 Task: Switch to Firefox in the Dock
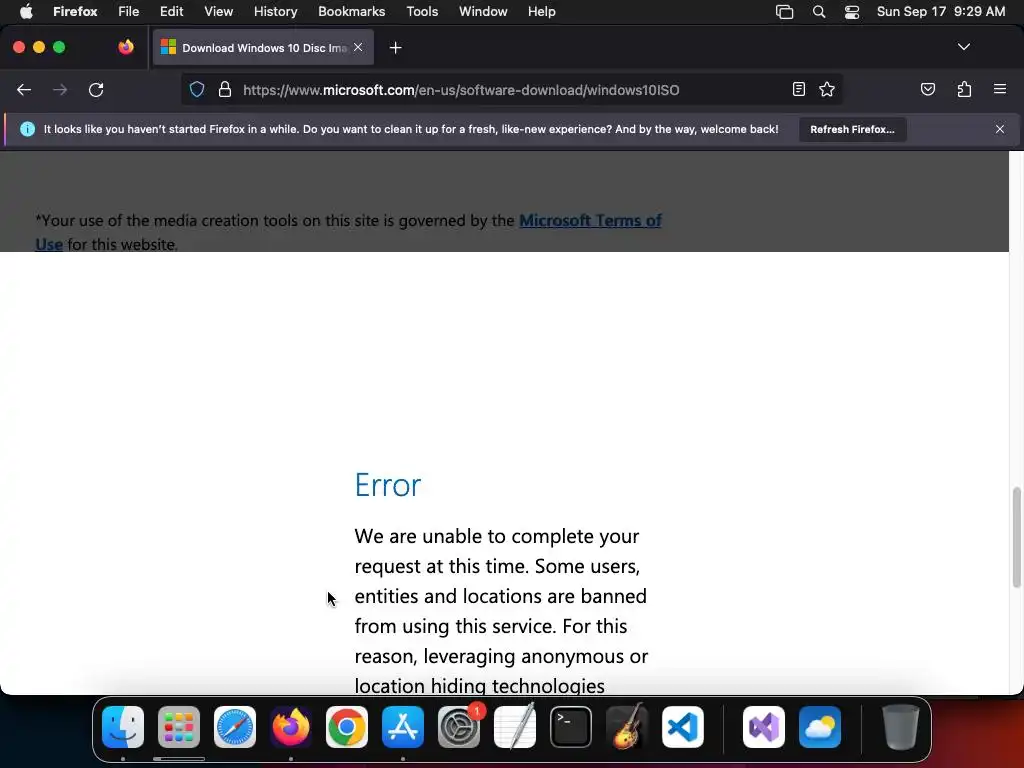[291, 727]
